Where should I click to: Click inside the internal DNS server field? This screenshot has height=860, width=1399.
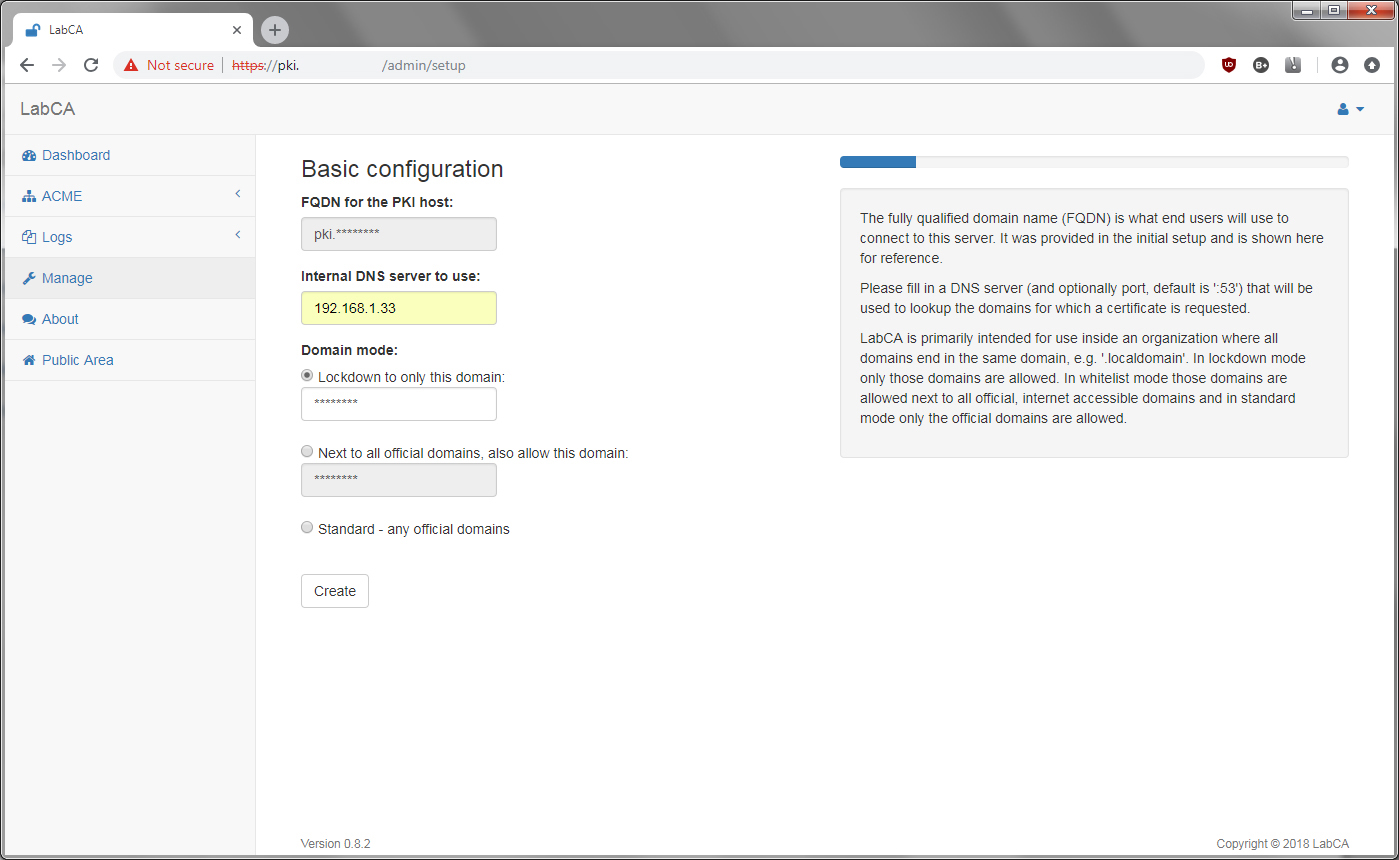(398, 308)
